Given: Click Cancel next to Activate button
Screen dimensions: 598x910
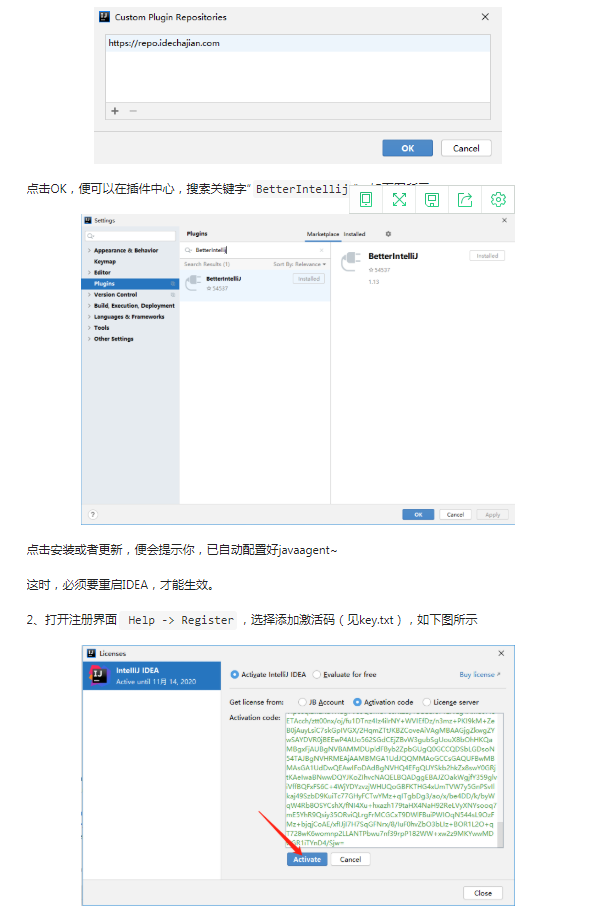Looking at the screenshot, I should click(350, 860).
